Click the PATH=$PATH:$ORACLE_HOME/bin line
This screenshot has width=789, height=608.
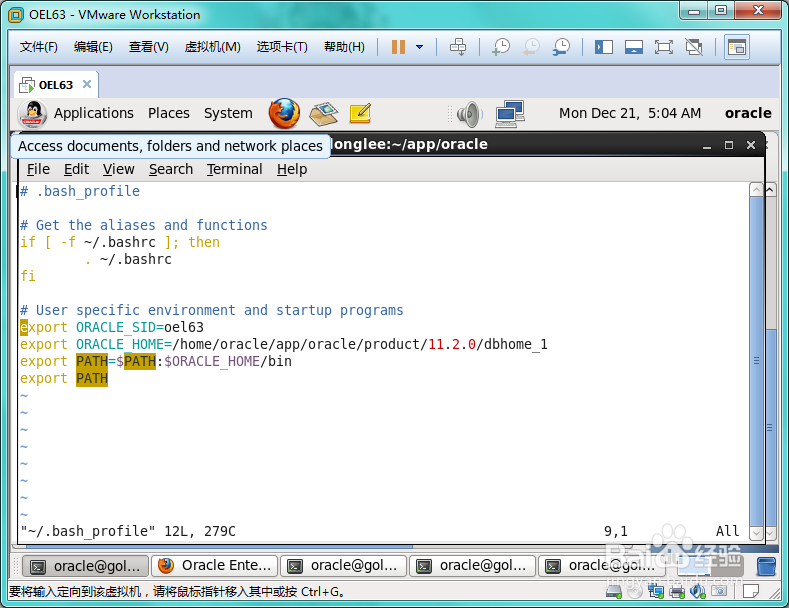tap(156, 361)
